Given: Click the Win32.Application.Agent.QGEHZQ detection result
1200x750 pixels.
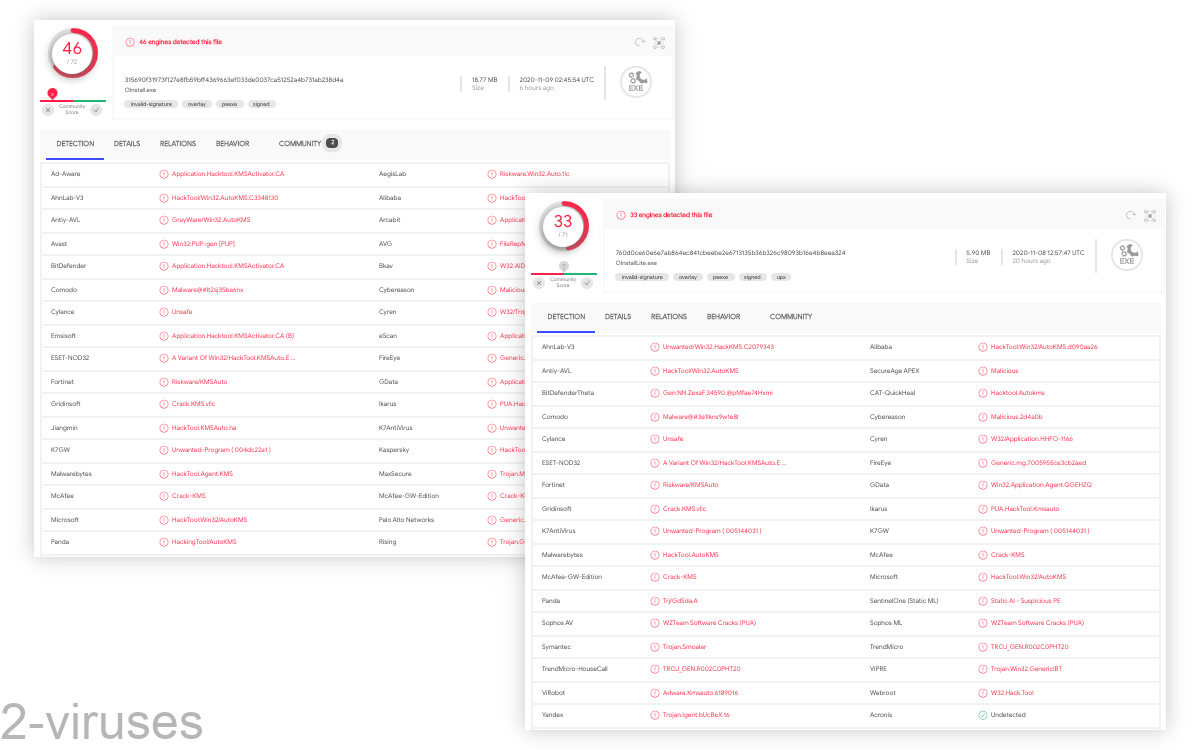Looking at the screenshot, I should 1041,485.
